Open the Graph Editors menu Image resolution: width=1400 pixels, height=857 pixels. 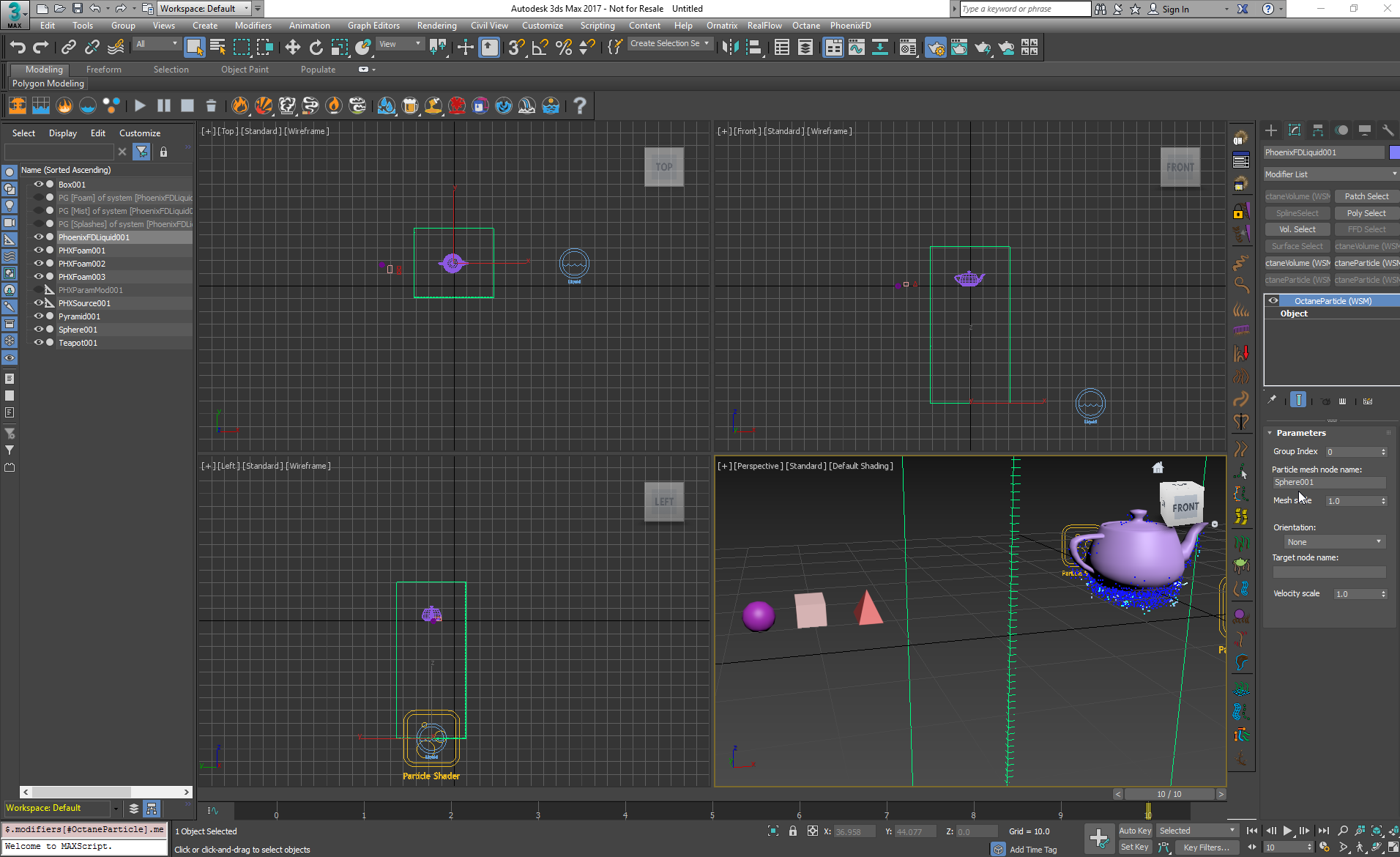[x=373, y=26]
